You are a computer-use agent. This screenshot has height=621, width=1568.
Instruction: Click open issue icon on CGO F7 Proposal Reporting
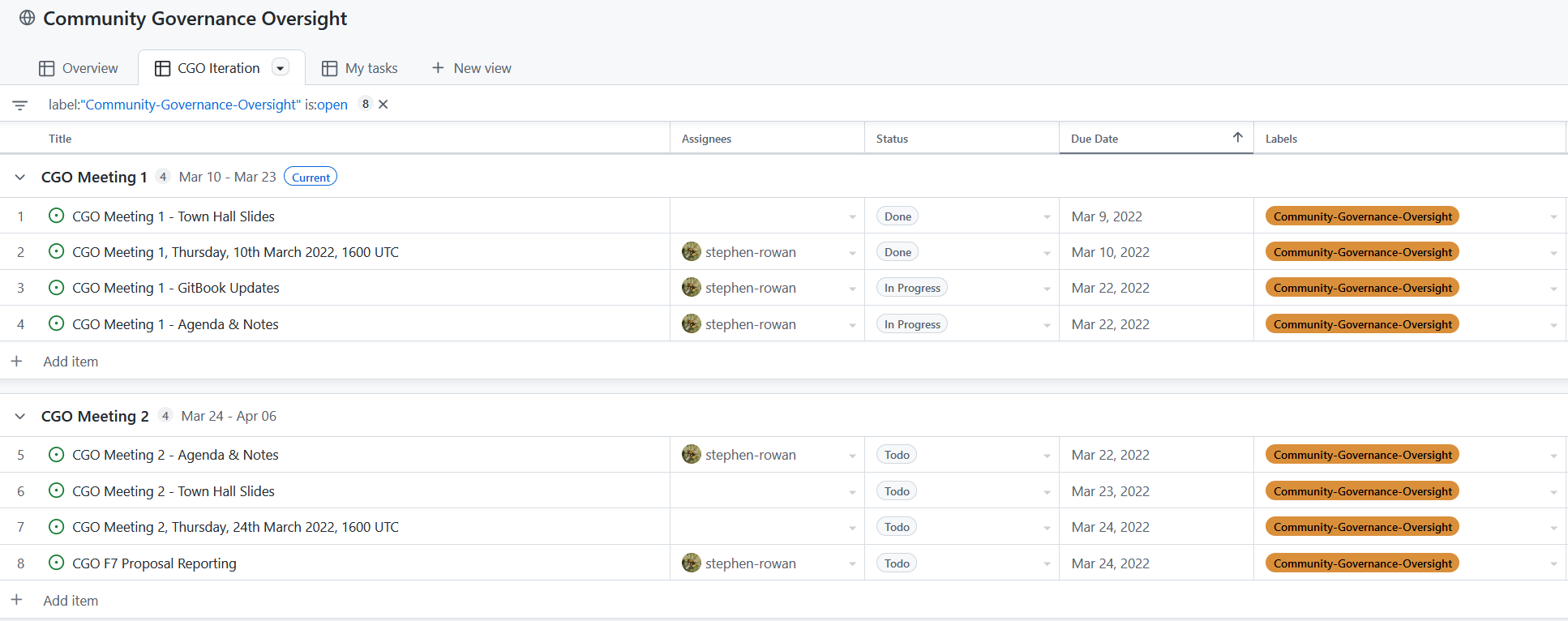coord(56,563)
